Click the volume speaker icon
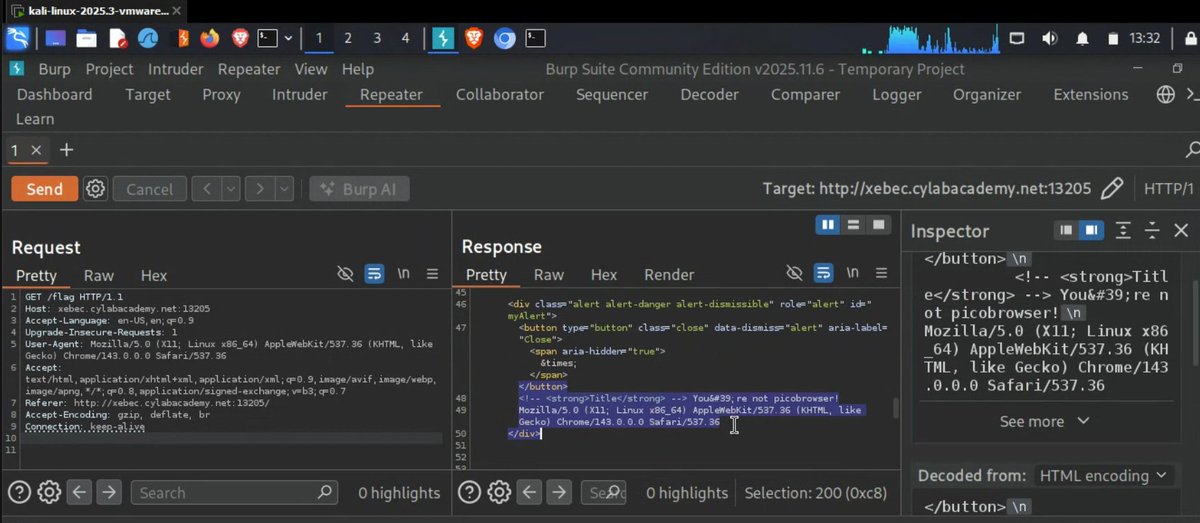 pos(1049,38)
